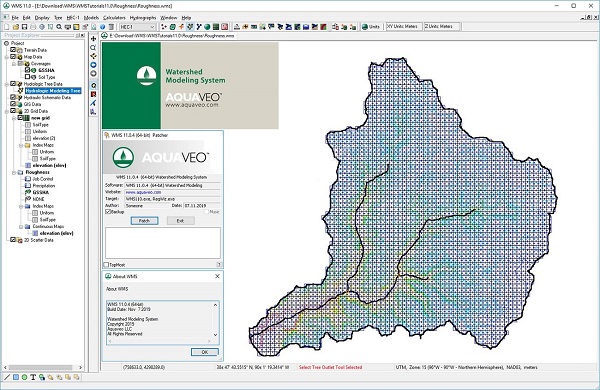Open the Calculators menu
This screenshot has height=390, width=600.
coord(114,18)
